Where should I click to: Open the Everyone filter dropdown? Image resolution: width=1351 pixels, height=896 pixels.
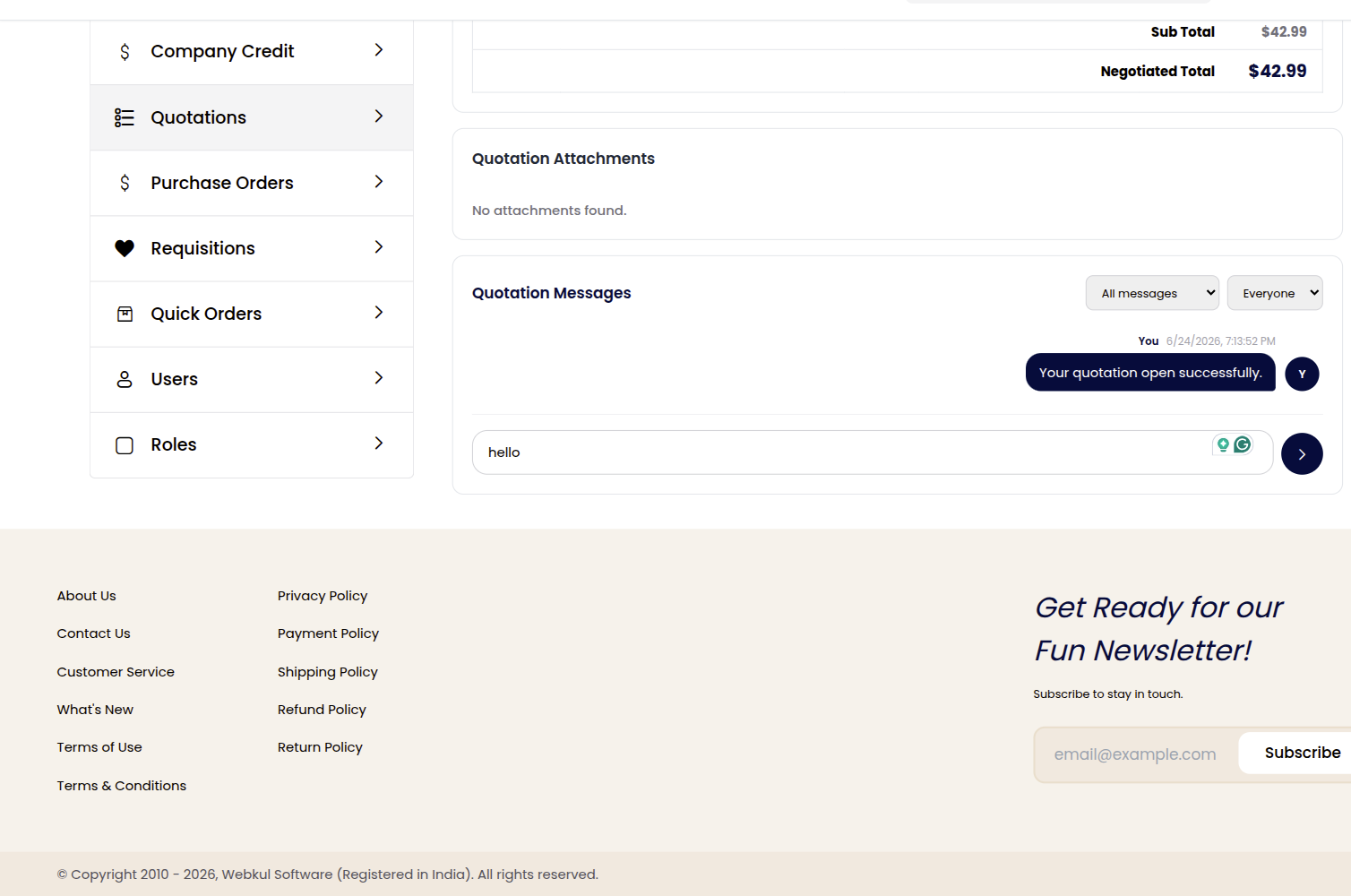coord(1275,293)
